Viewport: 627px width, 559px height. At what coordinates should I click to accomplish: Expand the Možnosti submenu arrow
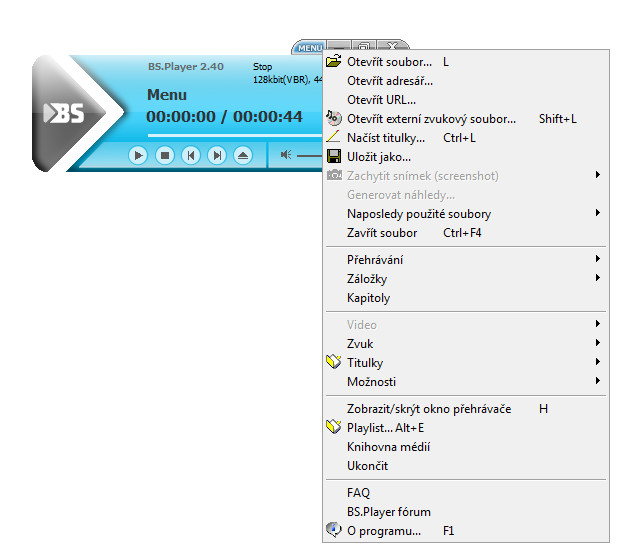597,381
